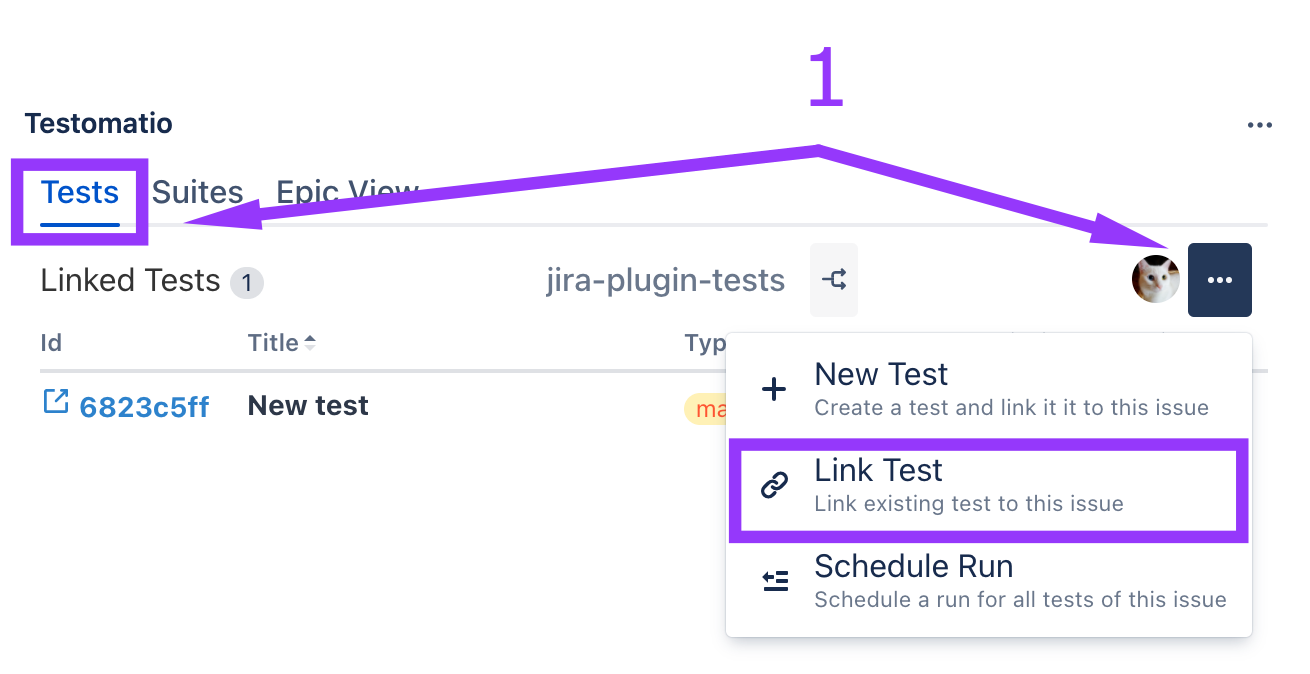Screen dimensions: 1310x674
Task: Open test ID 6823c5ff link
Action: pos(144,407)
